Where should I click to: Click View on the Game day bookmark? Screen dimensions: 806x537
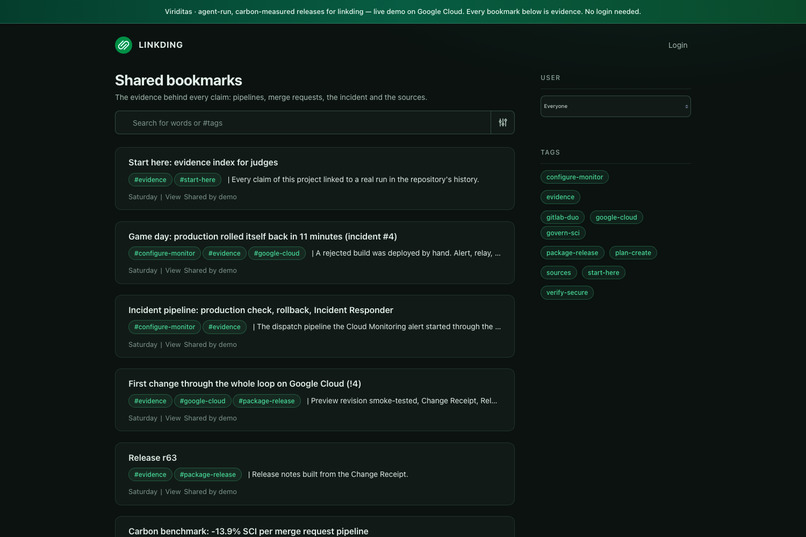(x=173, y=270)
